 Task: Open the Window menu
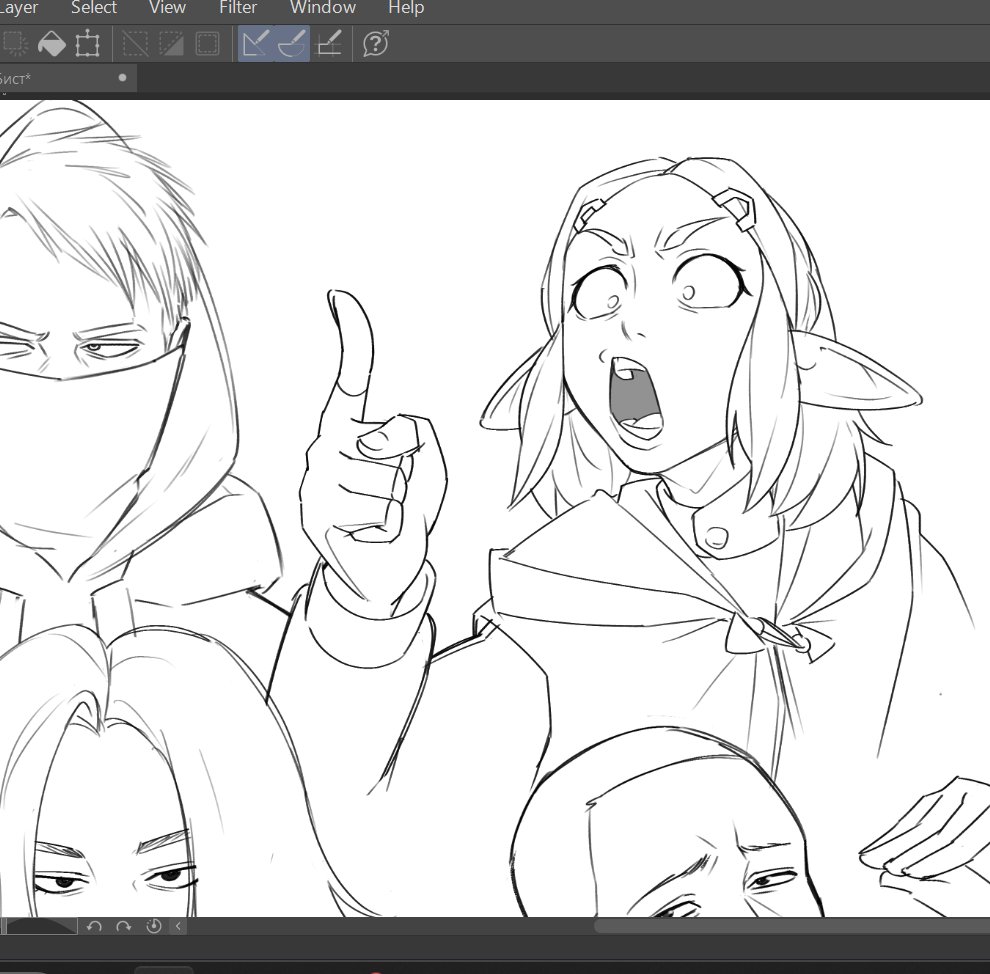click(x=323, y=8)
